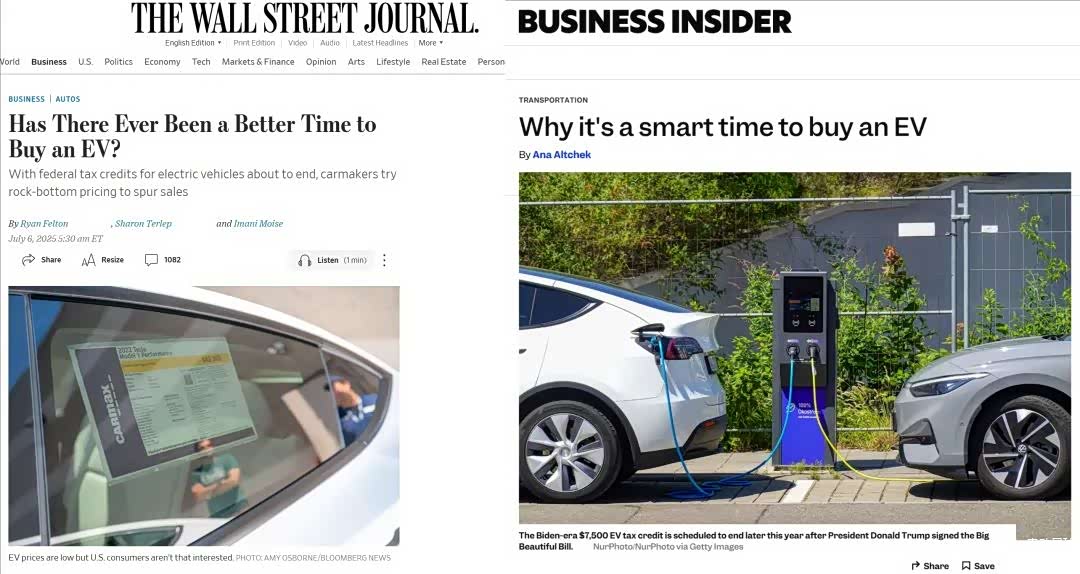Click the Save bookmark icon
The image size is (1080, 574).
[966, 566]
